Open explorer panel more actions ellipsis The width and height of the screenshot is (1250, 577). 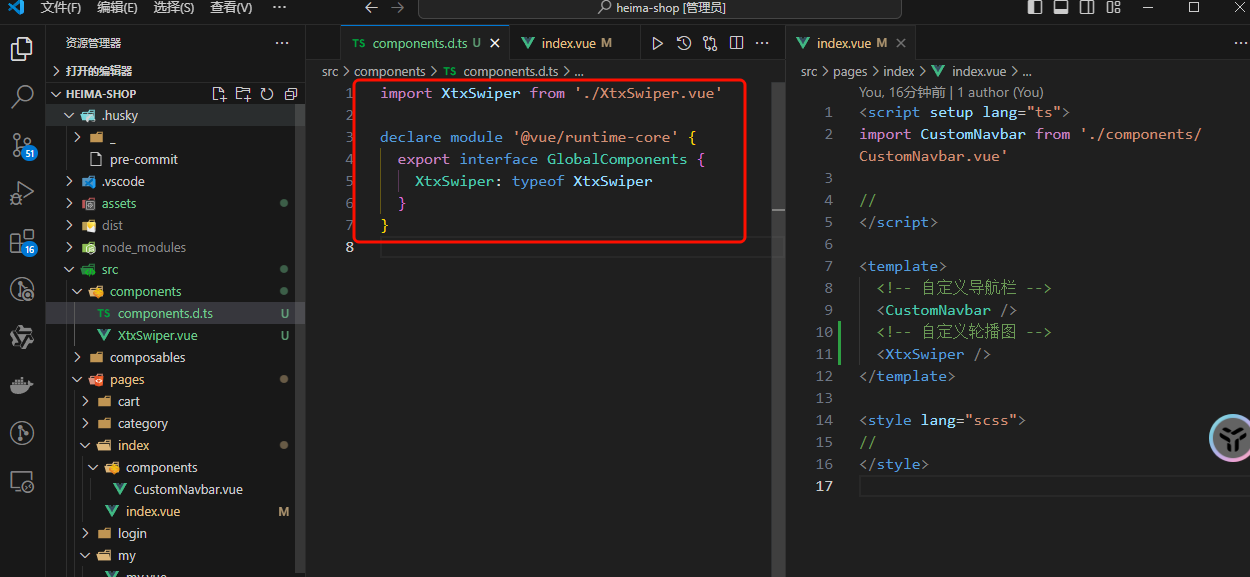point(282,43)
